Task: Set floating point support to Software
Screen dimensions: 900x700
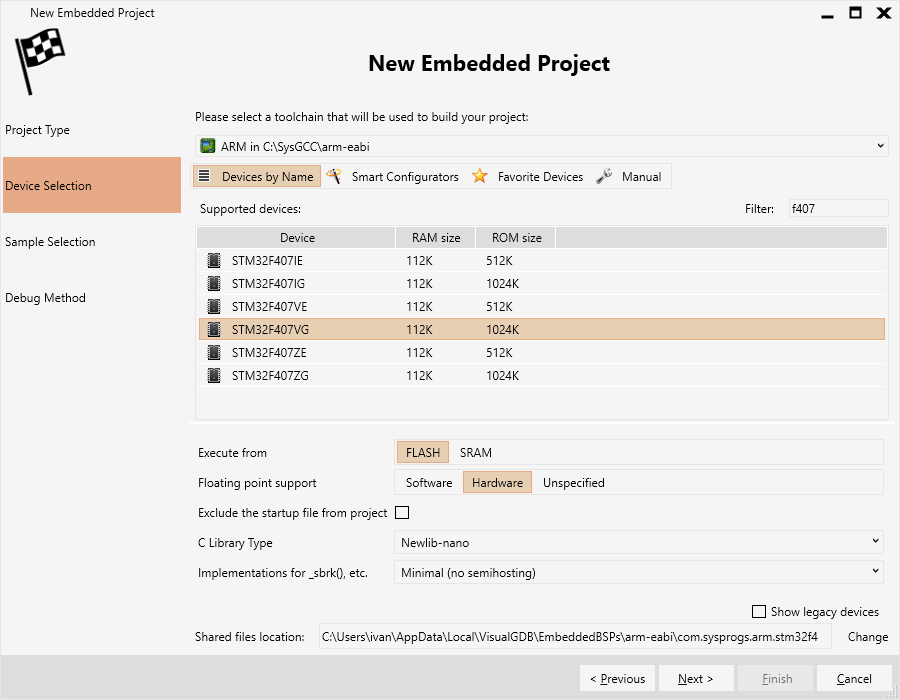Action: (x=429, y=483)
